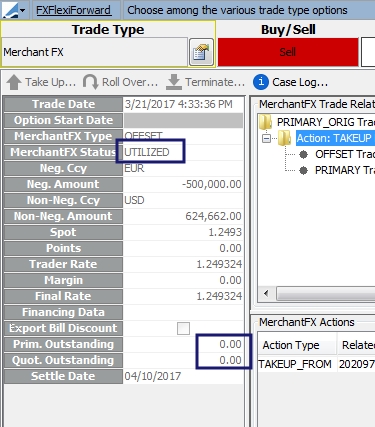Click the PRIMARY Trade bullet icon
Screen dimensions: 375x427
coord(303,170)
